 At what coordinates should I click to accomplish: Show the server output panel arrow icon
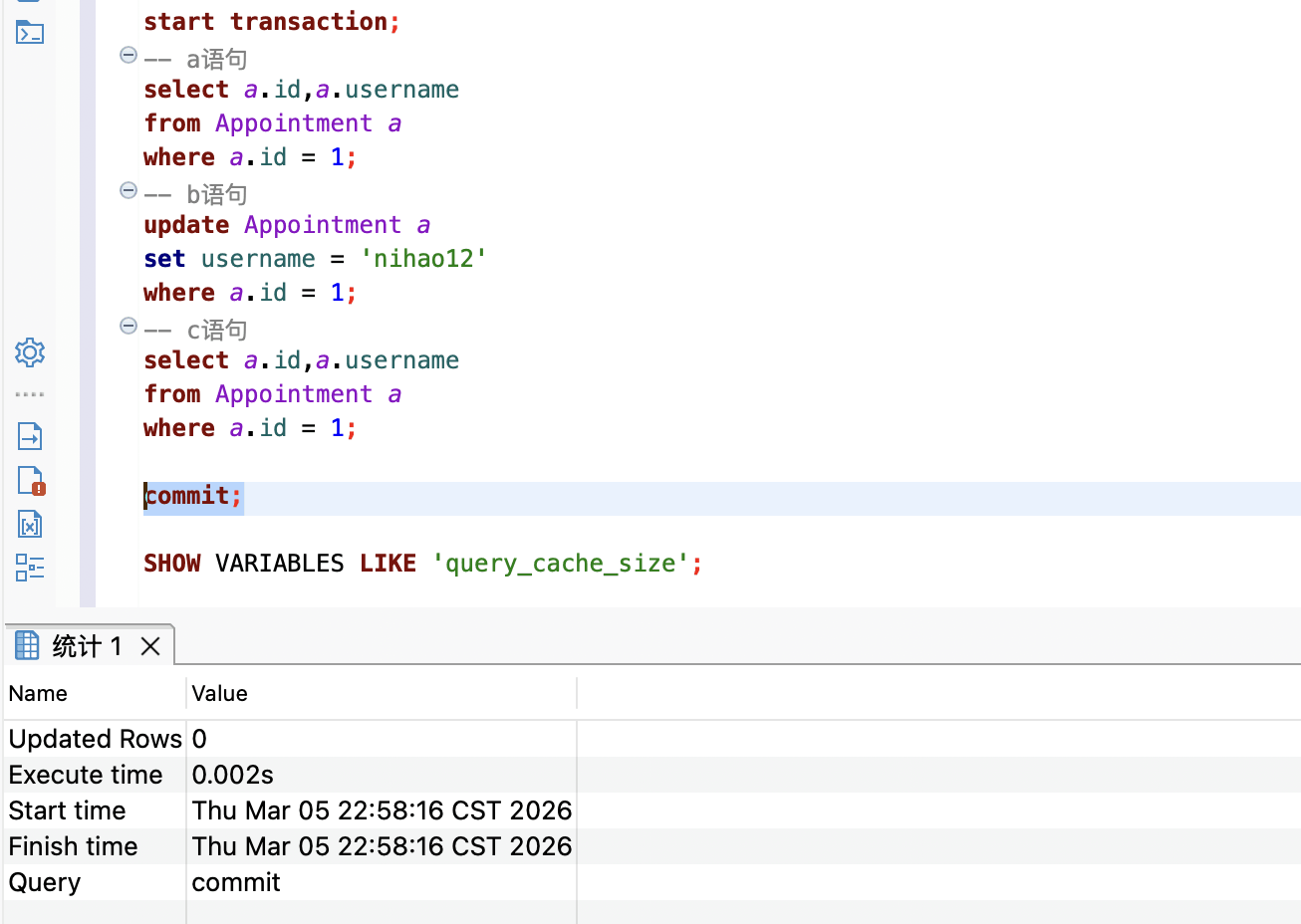[30, 436]
